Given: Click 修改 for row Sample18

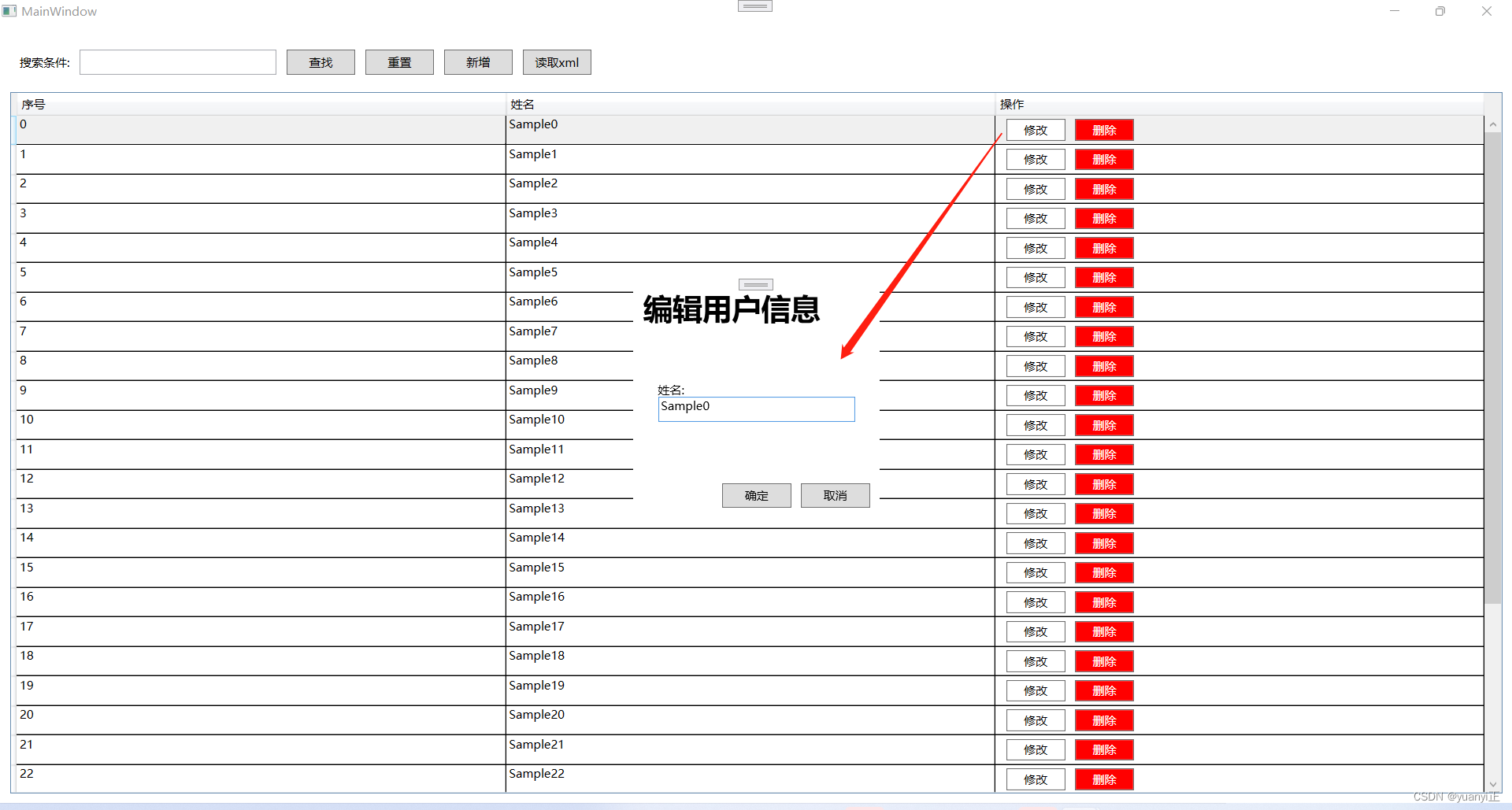Looking at the screenshot, I should 1036,661.
